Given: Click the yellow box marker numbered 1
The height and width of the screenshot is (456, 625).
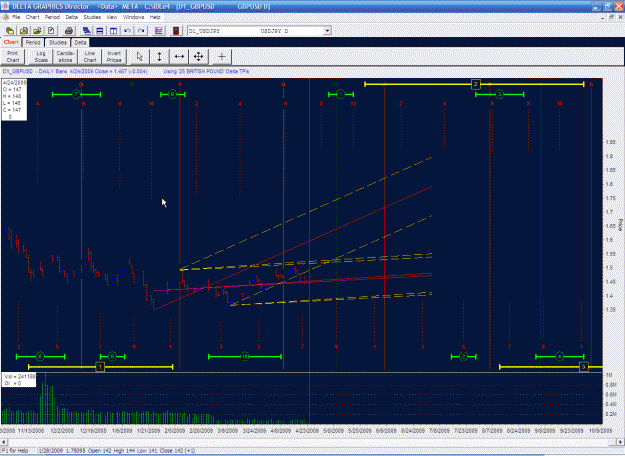Looking at the screenshot, I should click(x=100, y=366).
